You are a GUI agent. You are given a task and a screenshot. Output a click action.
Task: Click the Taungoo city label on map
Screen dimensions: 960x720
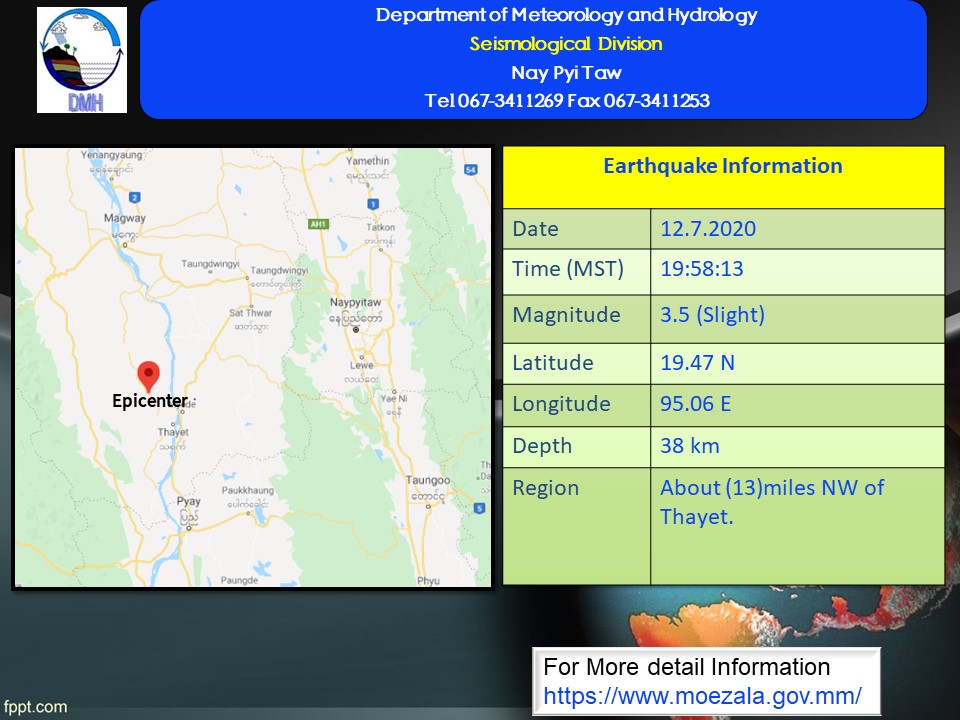(428, 481)
